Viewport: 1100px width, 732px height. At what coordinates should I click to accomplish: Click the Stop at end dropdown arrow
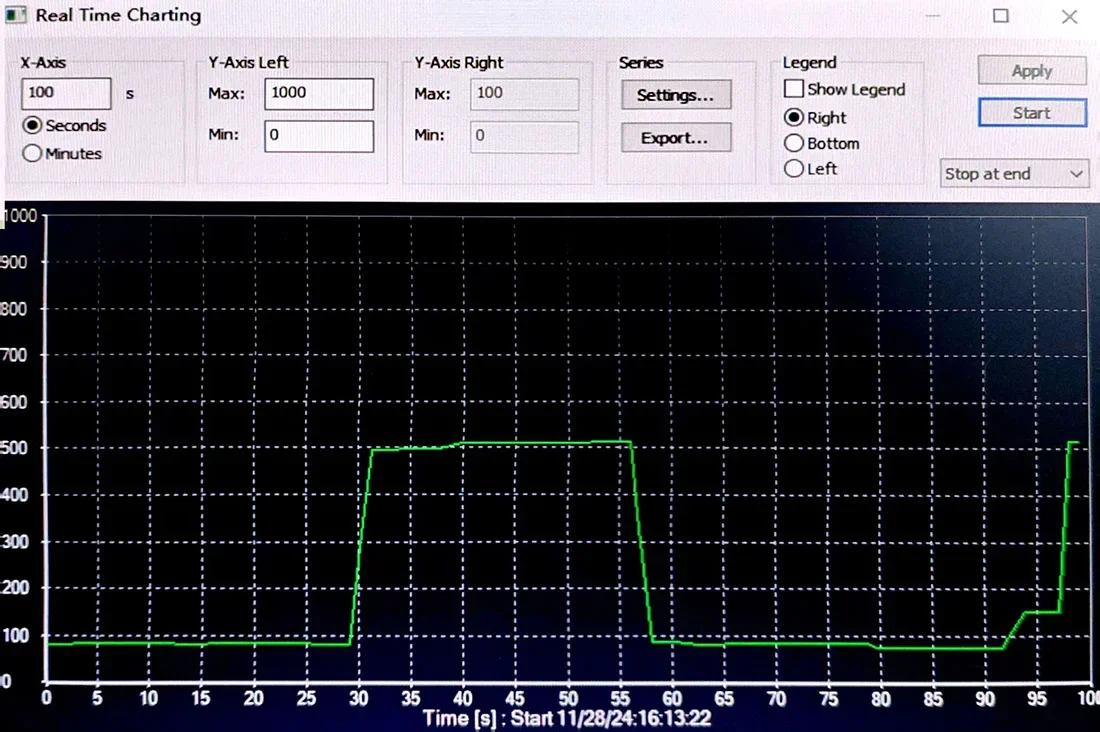click(x=1076, y=174)
